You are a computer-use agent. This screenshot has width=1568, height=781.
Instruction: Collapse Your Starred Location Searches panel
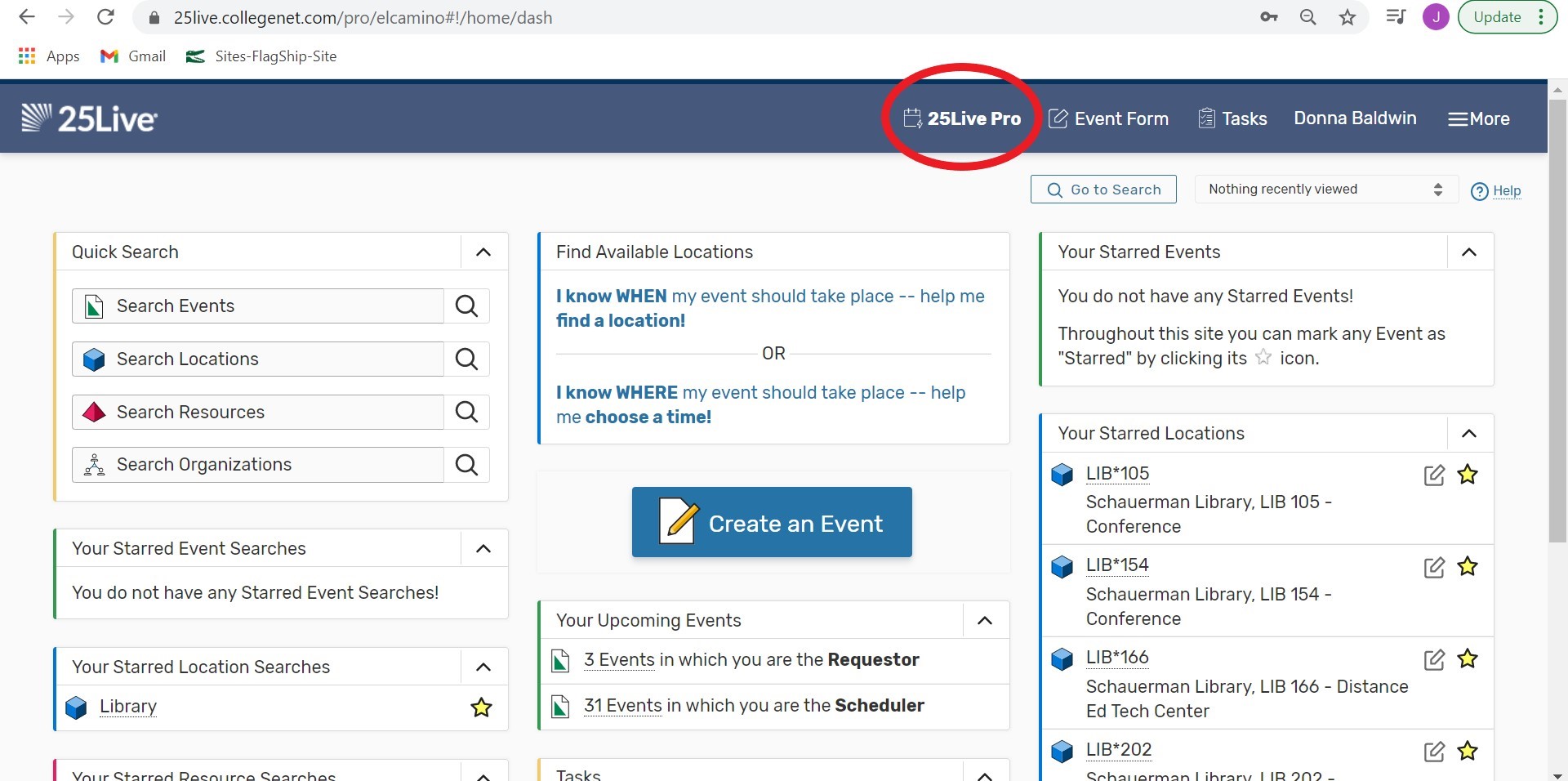coord(483,667)
